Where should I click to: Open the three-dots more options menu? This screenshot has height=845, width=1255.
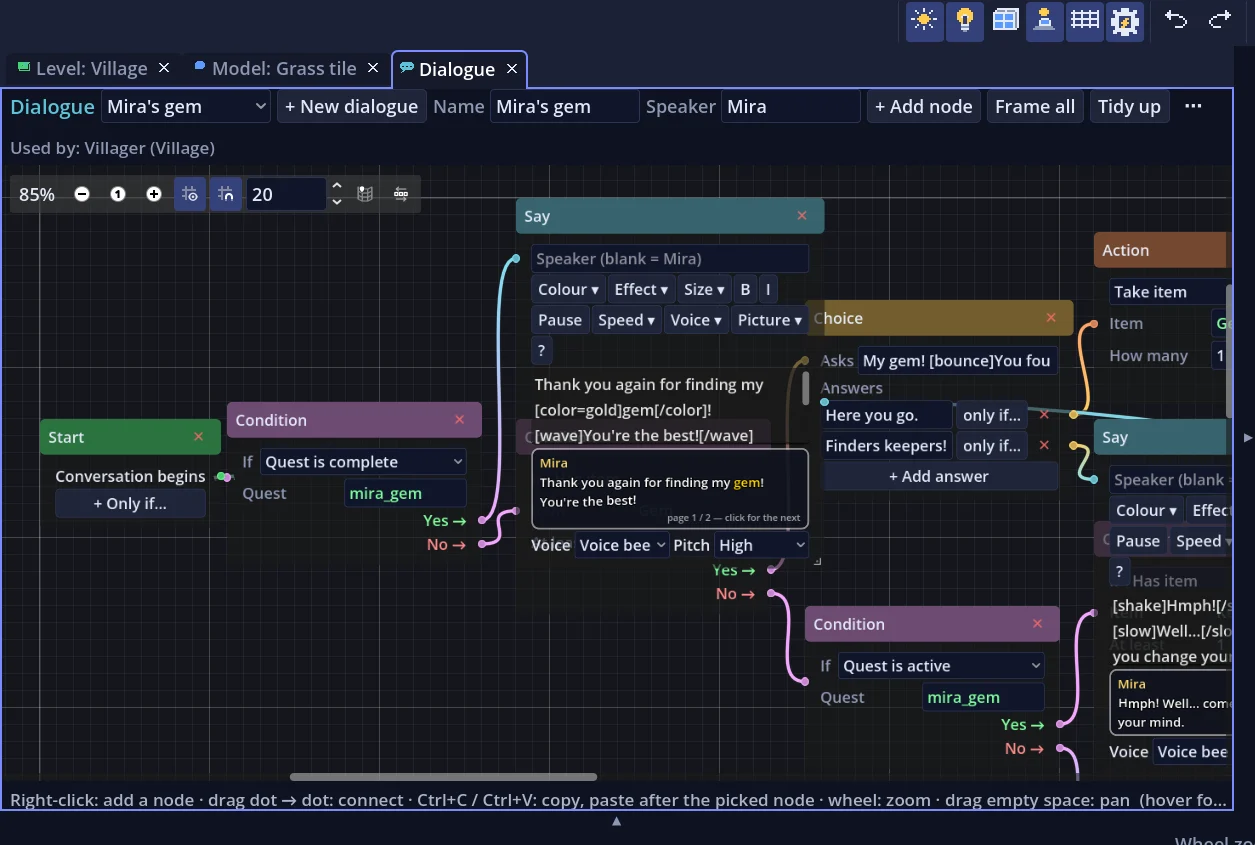point(1193,106)
